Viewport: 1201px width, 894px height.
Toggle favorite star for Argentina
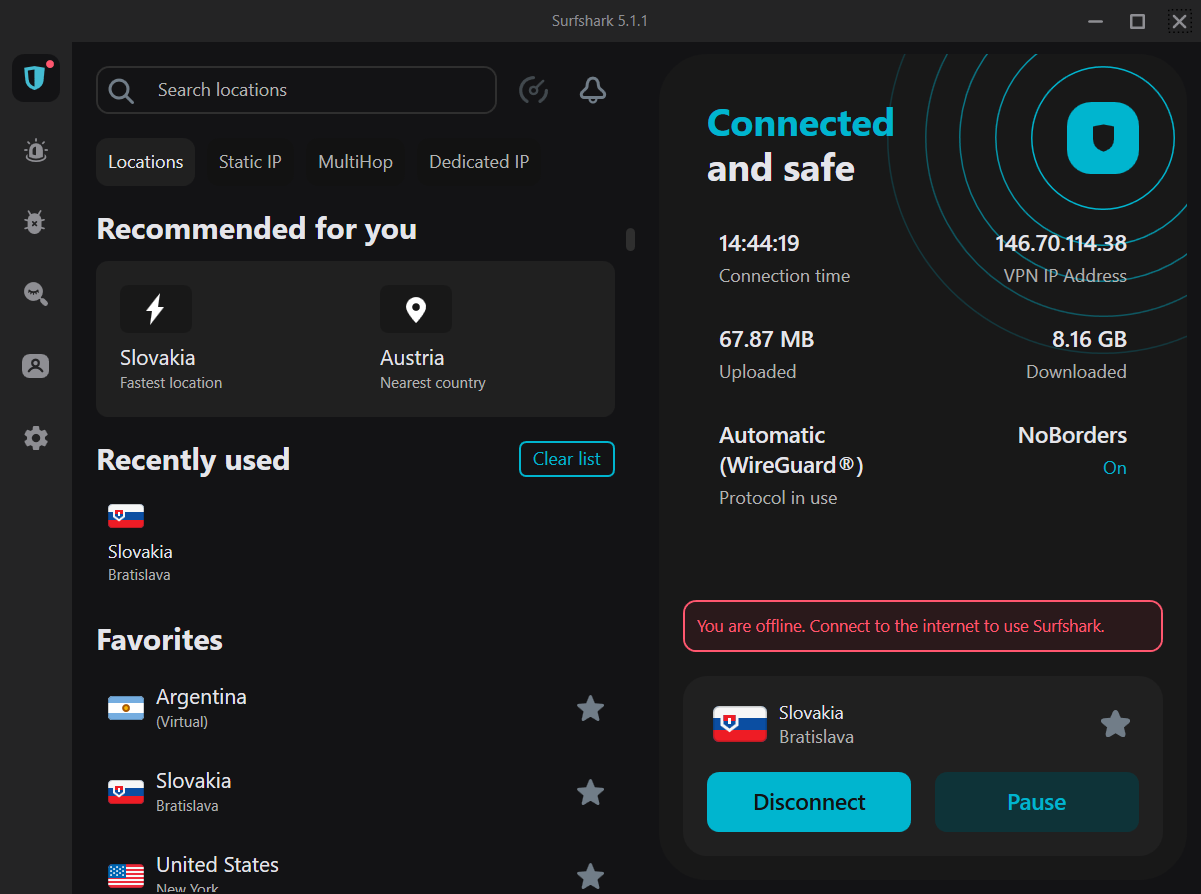591,709
